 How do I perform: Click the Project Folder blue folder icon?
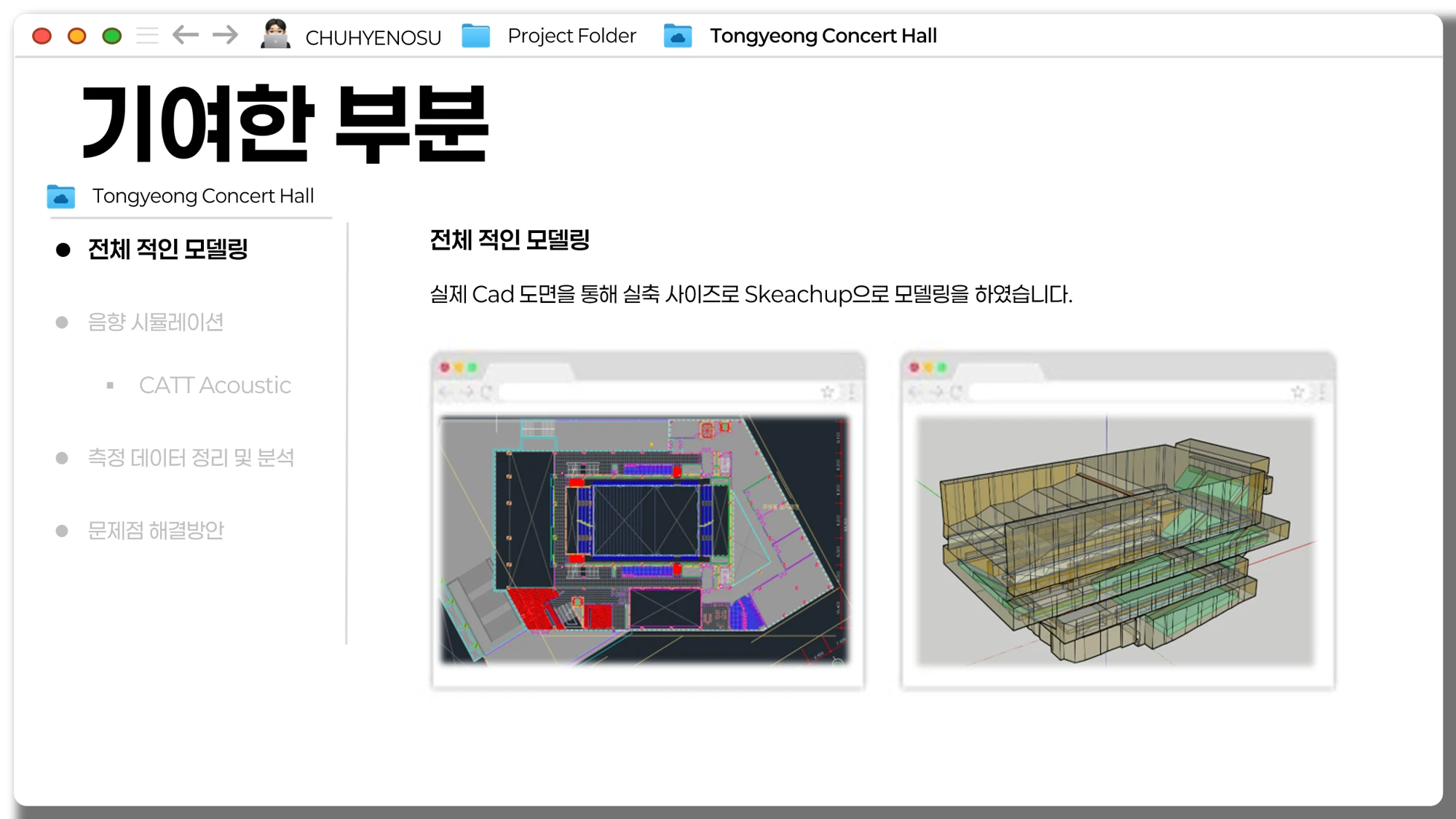[476, 36]
